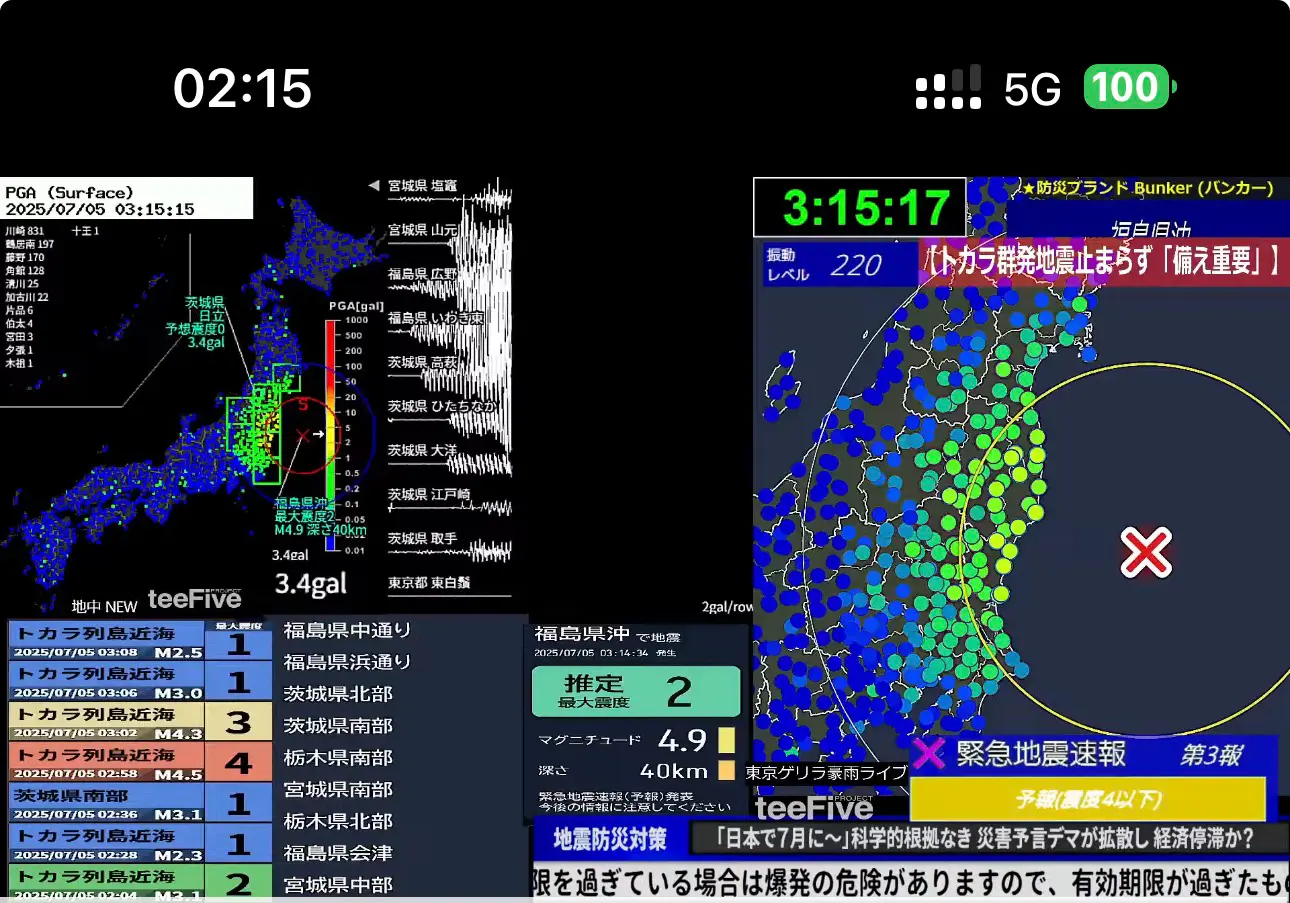Click the 東京都 東白鬚 waveform label
Viewport: 1290px width, 903px height.
coord(429,582)
